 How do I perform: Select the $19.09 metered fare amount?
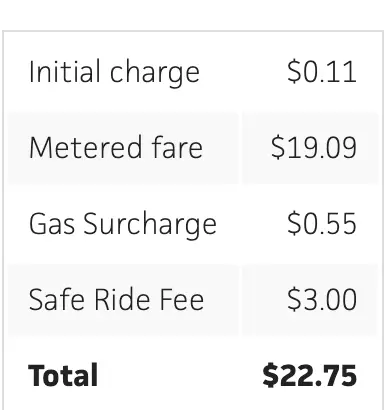314,147
